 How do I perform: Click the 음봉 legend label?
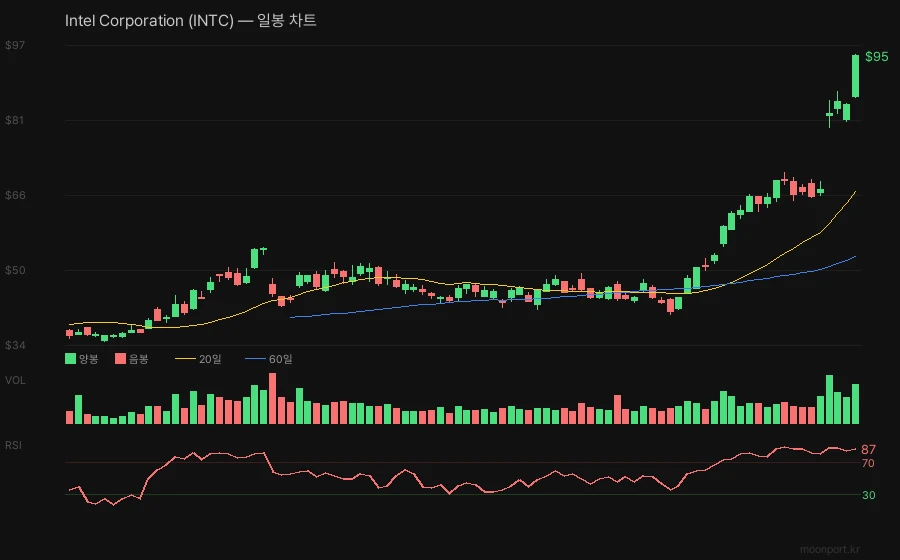click(x=139, y=359)
